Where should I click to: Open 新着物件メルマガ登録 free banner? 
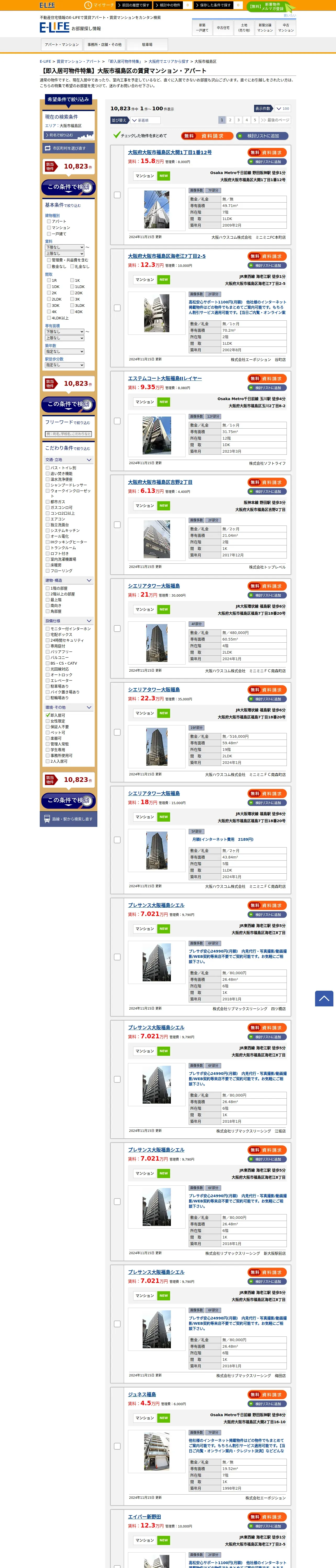(271, 7)
